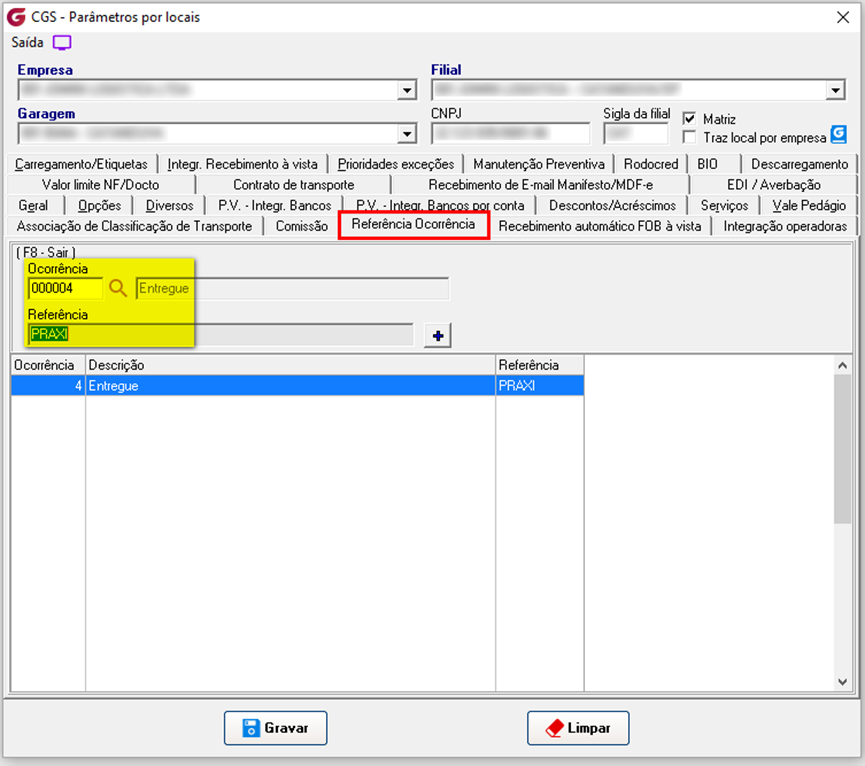The width and height of the screenshot is (865, 766).
Task: Expand the Empresa dropdown
Action: [407, 90]
